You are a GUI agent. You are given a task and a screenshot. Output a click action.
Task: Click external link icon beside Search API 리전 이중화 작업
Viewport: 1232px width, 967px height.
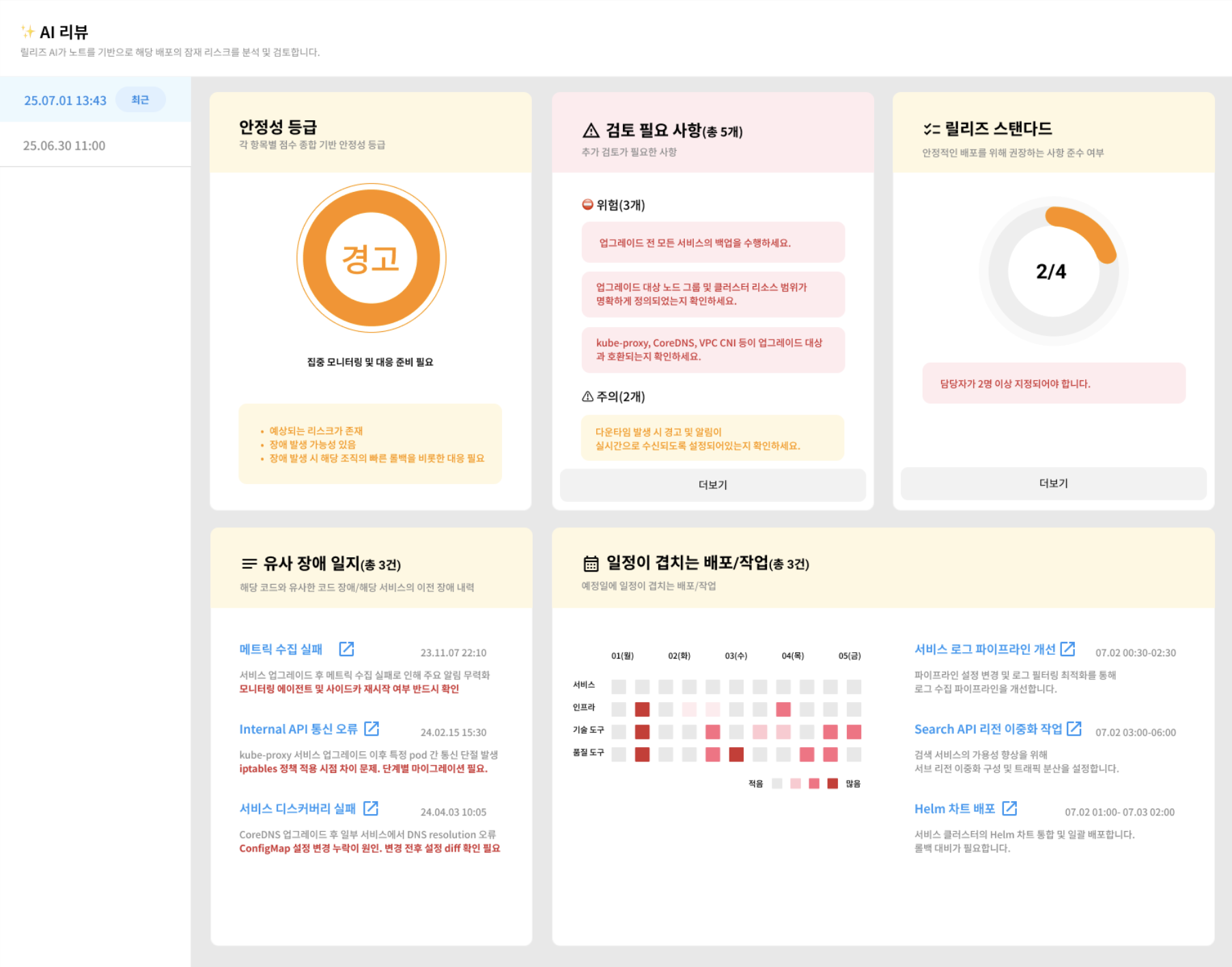click(1074, 729)
